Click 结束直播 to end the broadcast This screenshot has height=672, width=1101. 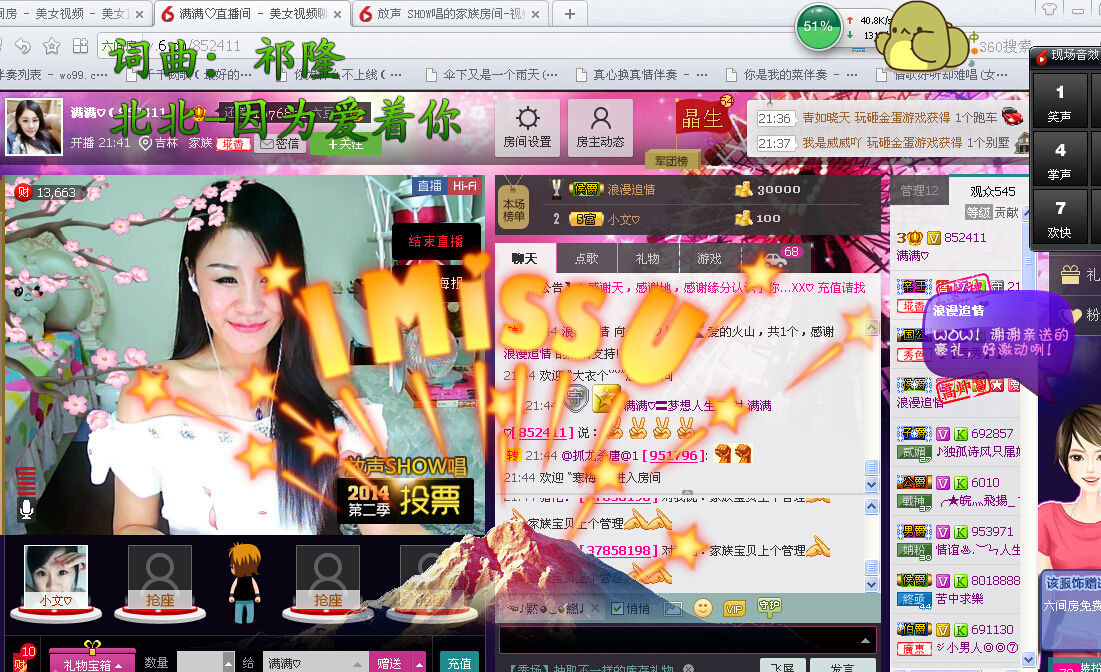(x=436, y=241)
